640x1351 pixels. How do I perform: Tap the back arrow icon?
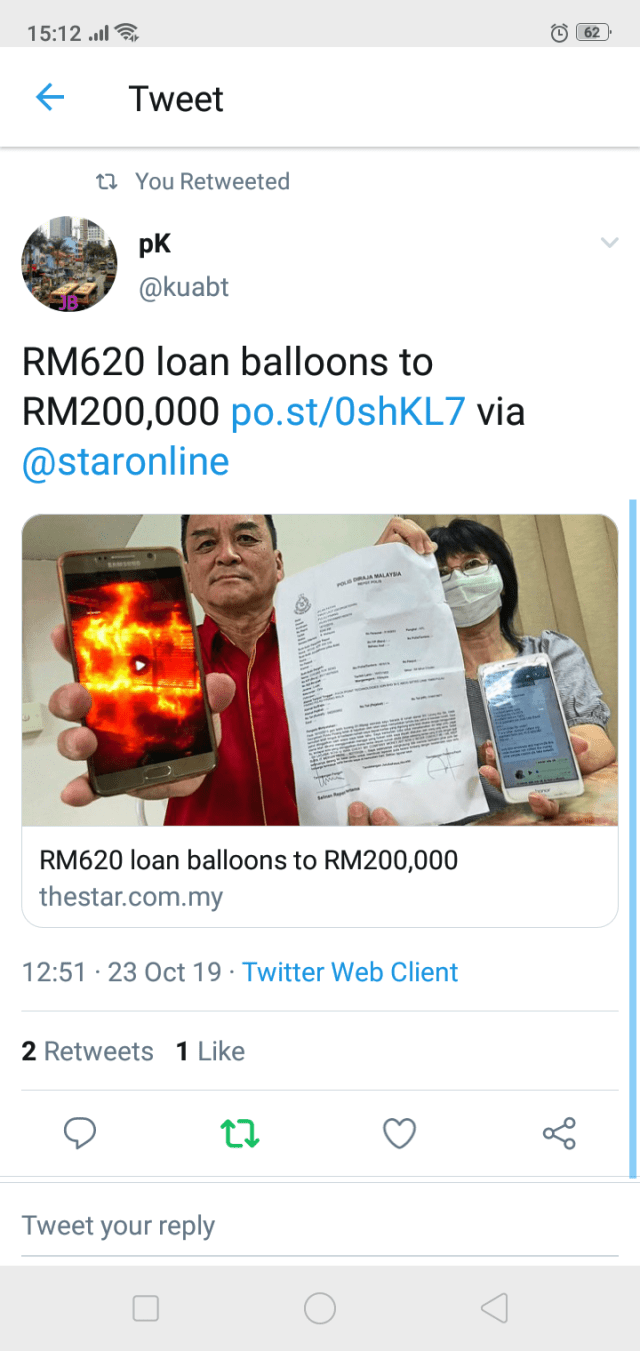pyautogui.click(x=50, y=97)
